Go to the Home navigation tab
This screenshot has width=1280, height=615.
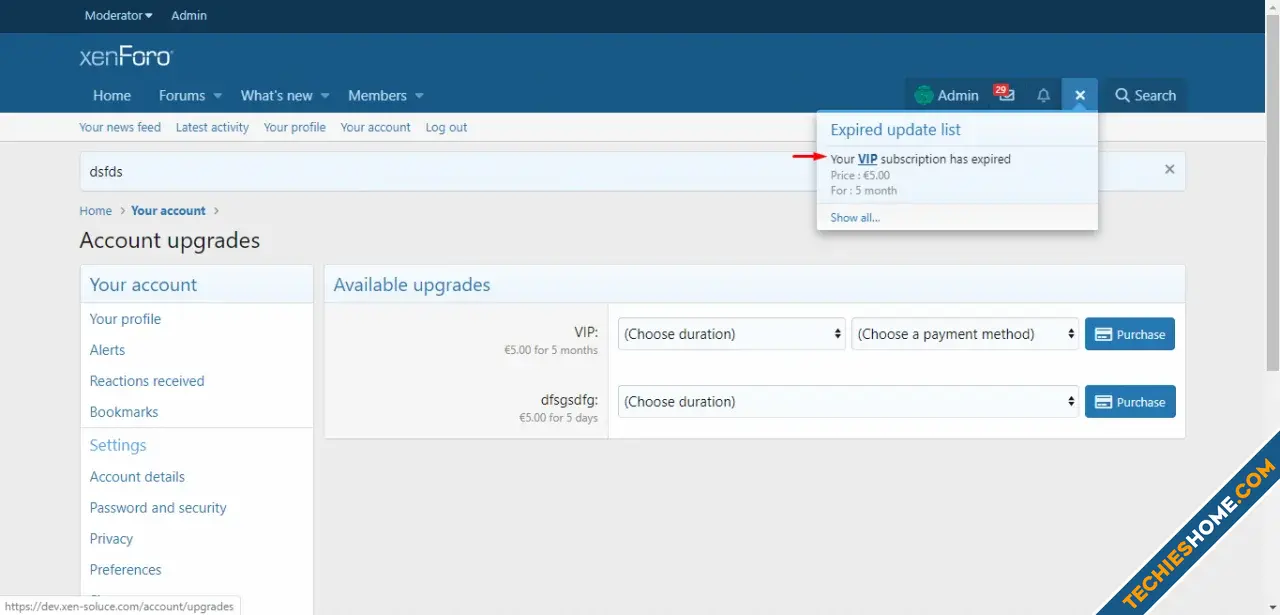pyautogui.click(x=112, y=95)
